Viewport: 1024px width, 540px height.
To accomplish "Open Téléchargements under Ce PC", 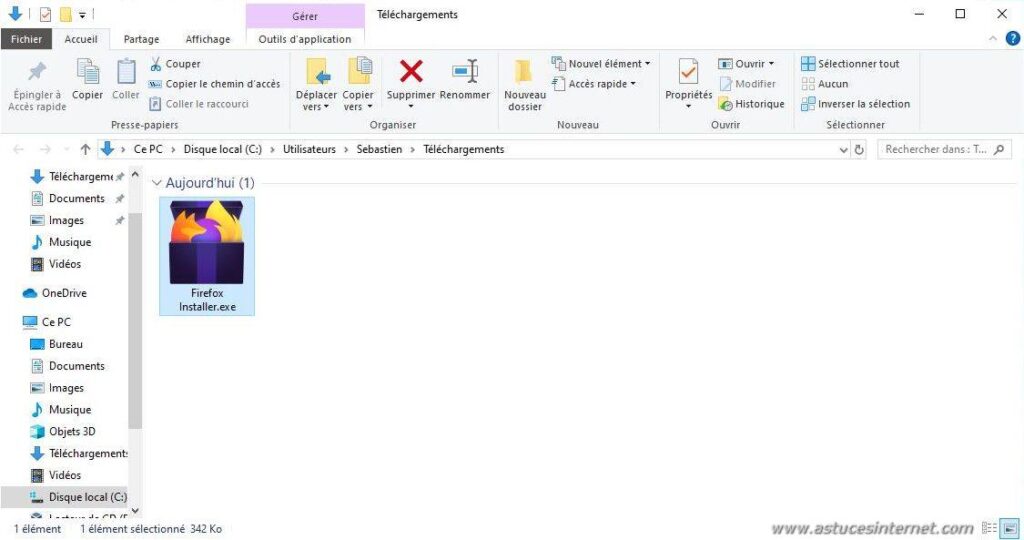I will (79, 453).
